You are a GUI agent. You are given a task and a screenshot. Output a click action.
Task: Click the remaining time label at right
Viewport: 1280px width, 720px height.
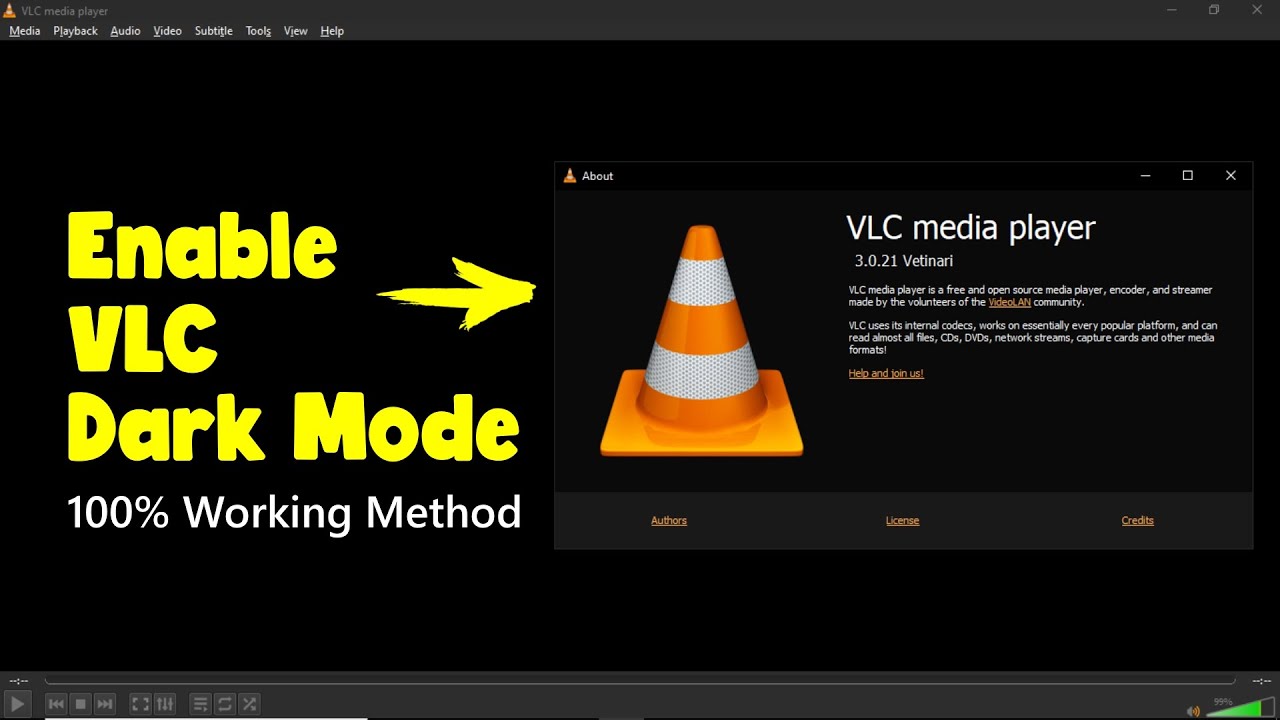click(1260, 681)
